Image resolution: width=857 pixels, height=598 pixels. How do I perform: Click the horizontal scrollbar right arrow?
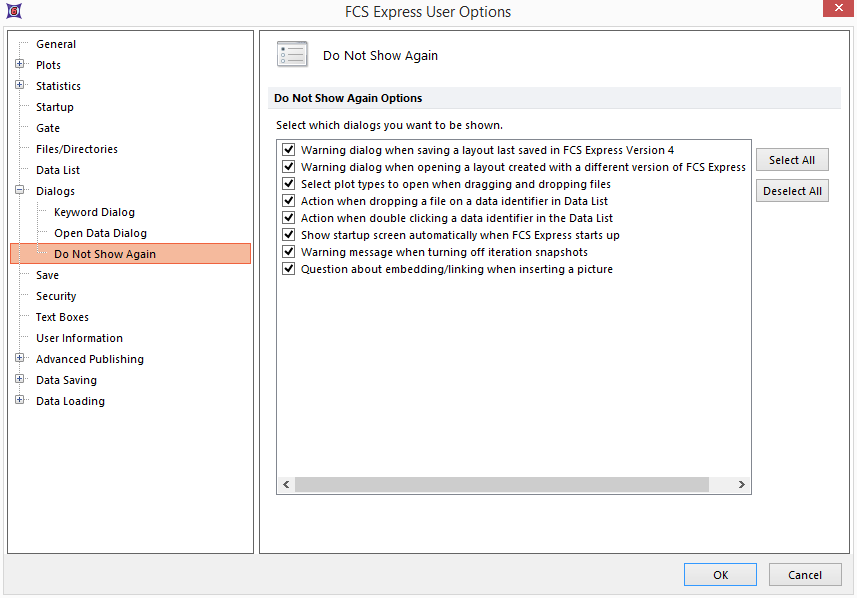(741, 485)
